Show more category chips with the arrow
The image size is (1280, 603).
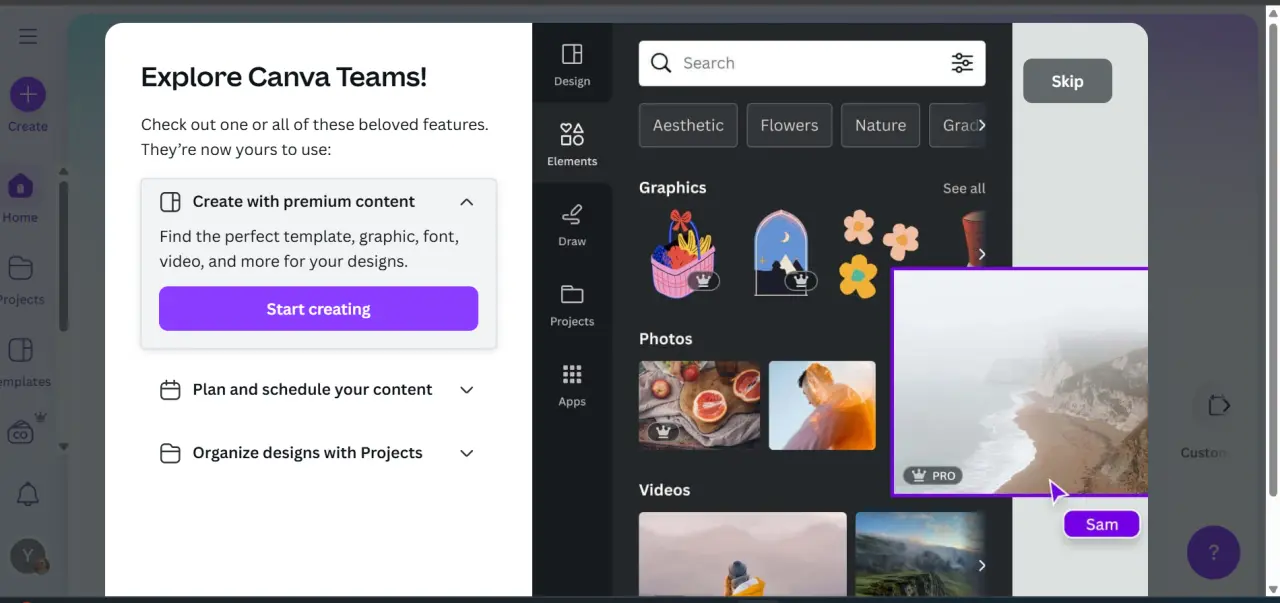982,125
